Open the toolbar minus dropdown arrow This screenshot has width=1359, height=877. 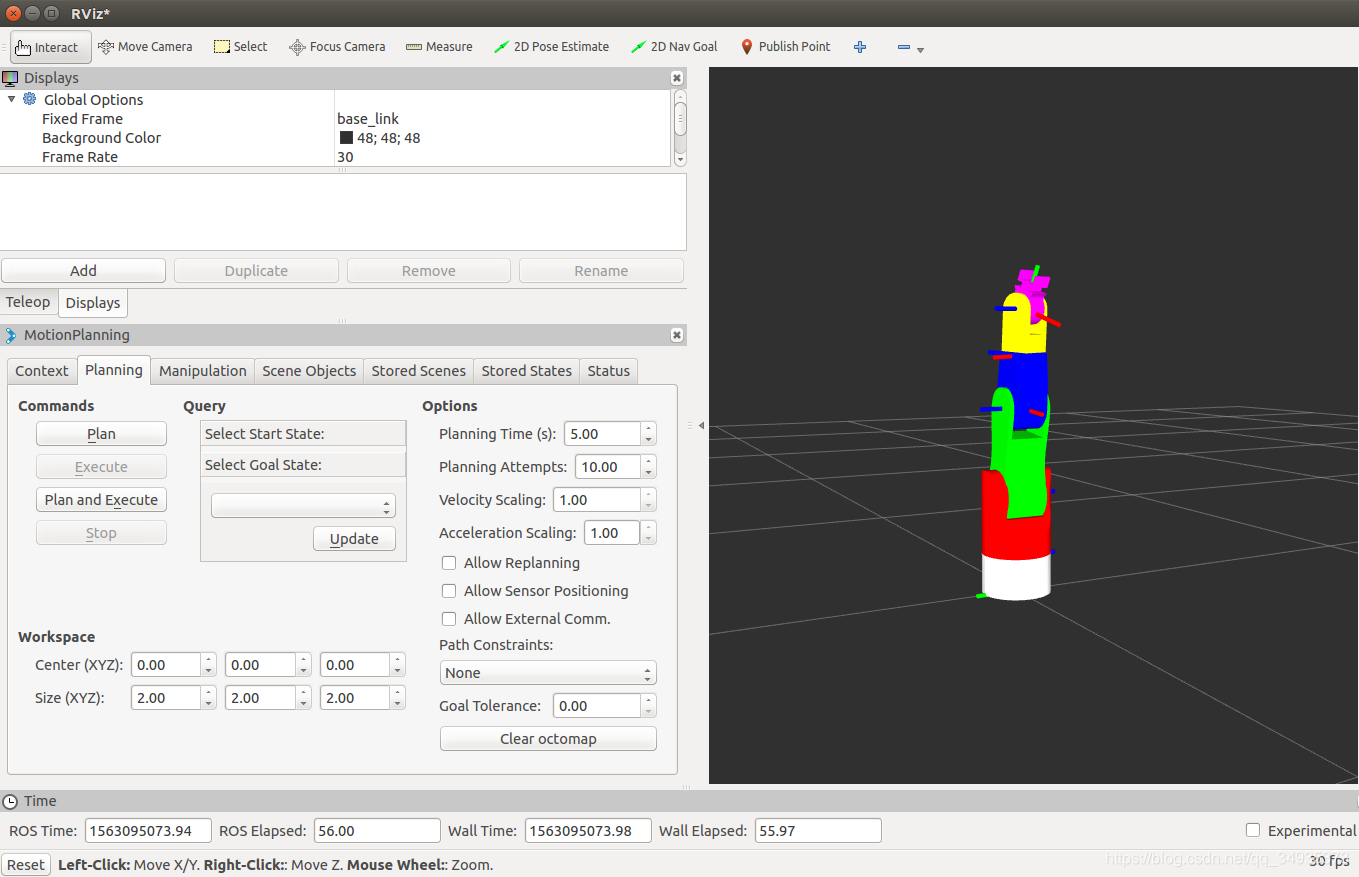920,49
